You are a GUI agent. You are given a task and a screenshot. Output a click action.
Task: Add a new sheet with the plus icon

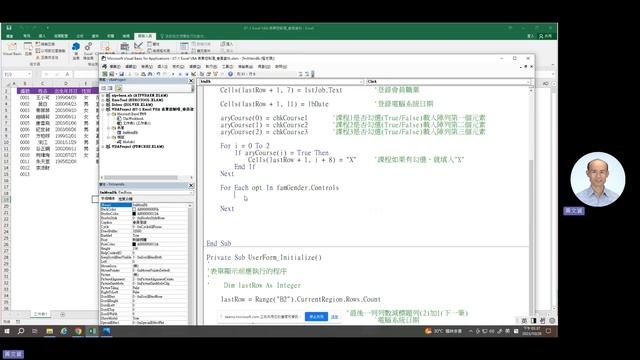(62, 314)
